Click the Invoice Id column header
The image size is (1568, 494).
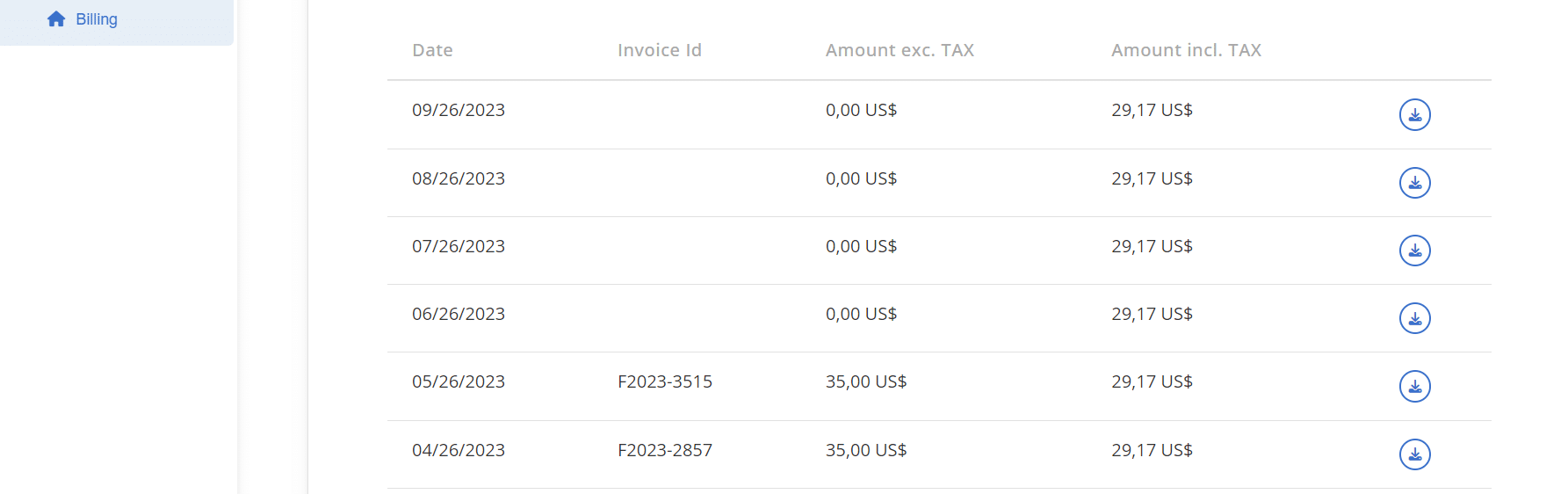(659, 50)
